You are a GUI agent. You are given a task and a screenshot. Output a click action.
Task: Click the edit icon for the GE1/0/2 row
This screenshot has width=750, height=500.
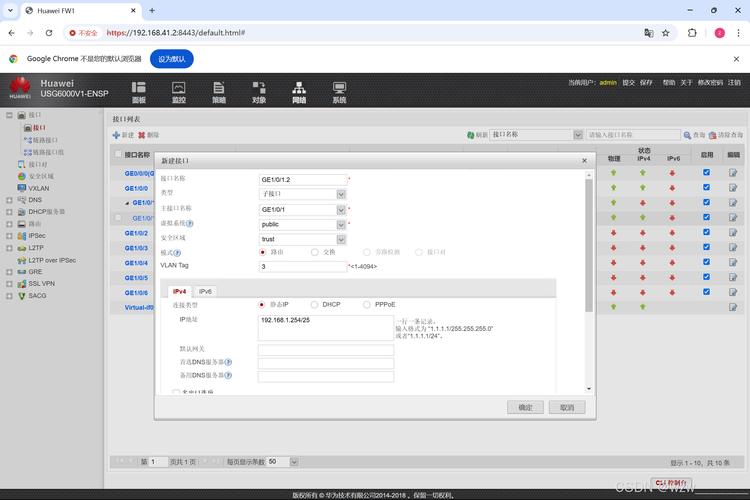tap(733, 233)
